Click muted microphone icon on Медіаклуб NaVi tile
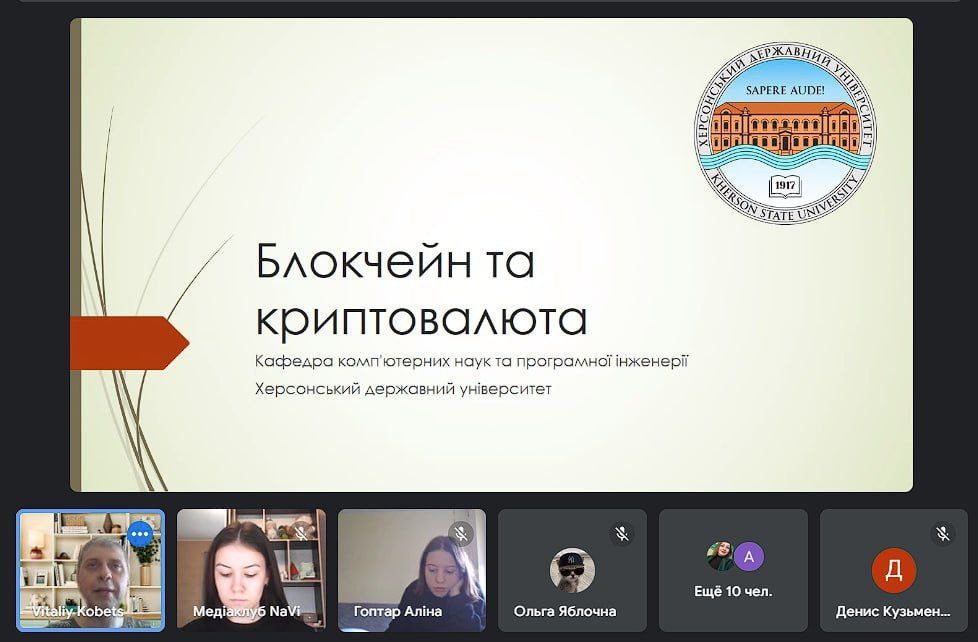The image size is (978, 642). (301, 534)
